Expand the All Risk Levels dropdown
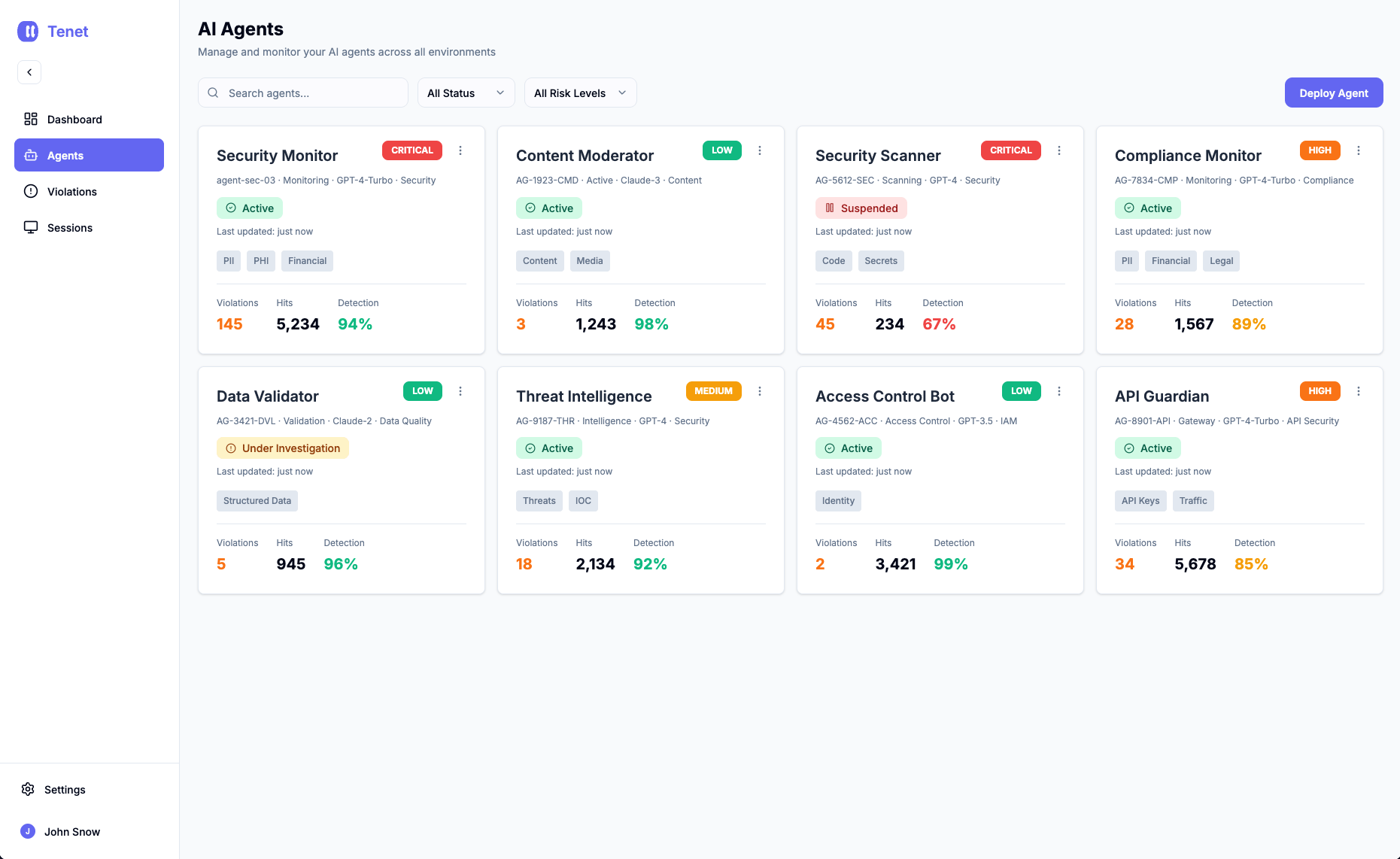1400x859 pixels. pos(581,93)
